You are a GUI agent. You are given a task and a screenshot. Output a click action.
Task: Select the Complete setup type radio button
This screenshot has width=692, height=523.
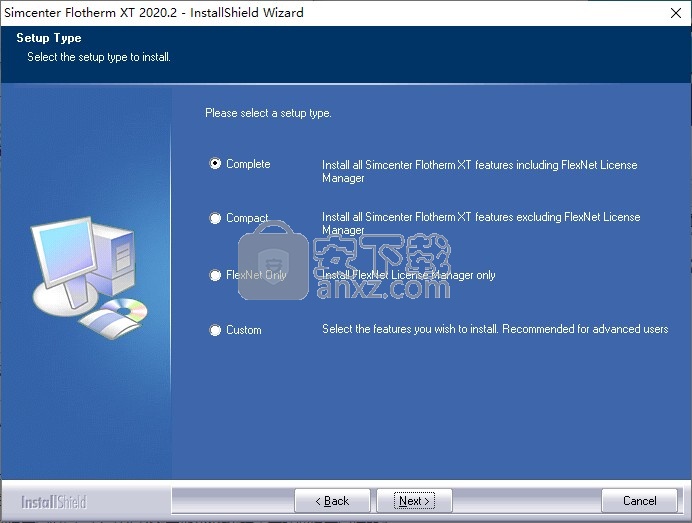[x=215, y=164]
